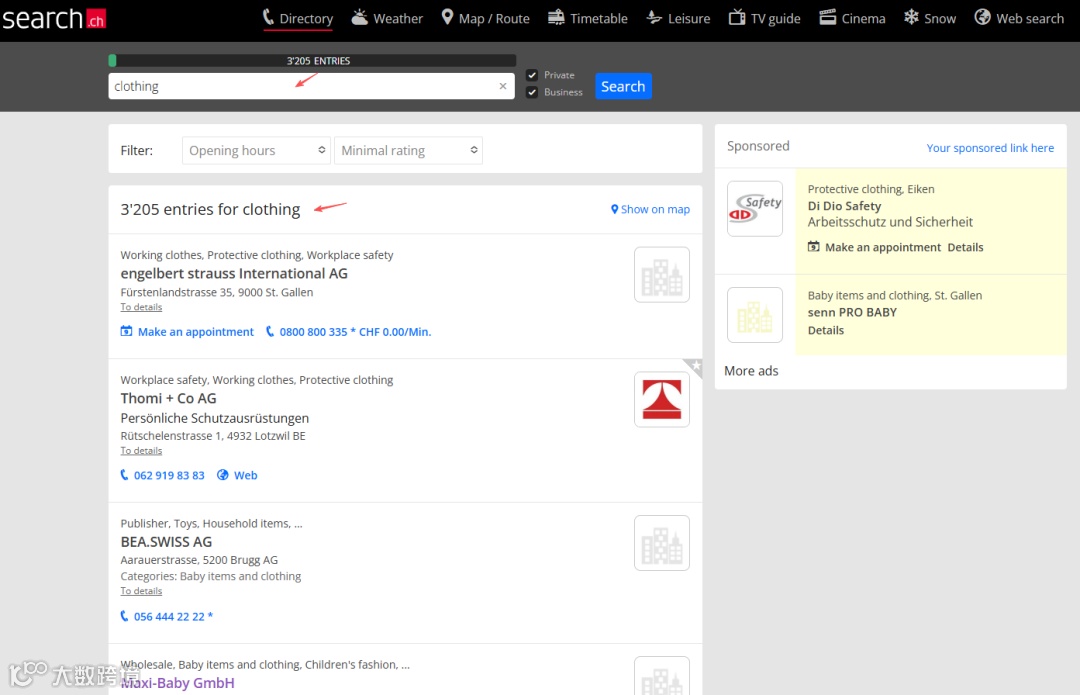Open the Map / Route tab
The image size is (1080, 695).
tap(486, 19)
